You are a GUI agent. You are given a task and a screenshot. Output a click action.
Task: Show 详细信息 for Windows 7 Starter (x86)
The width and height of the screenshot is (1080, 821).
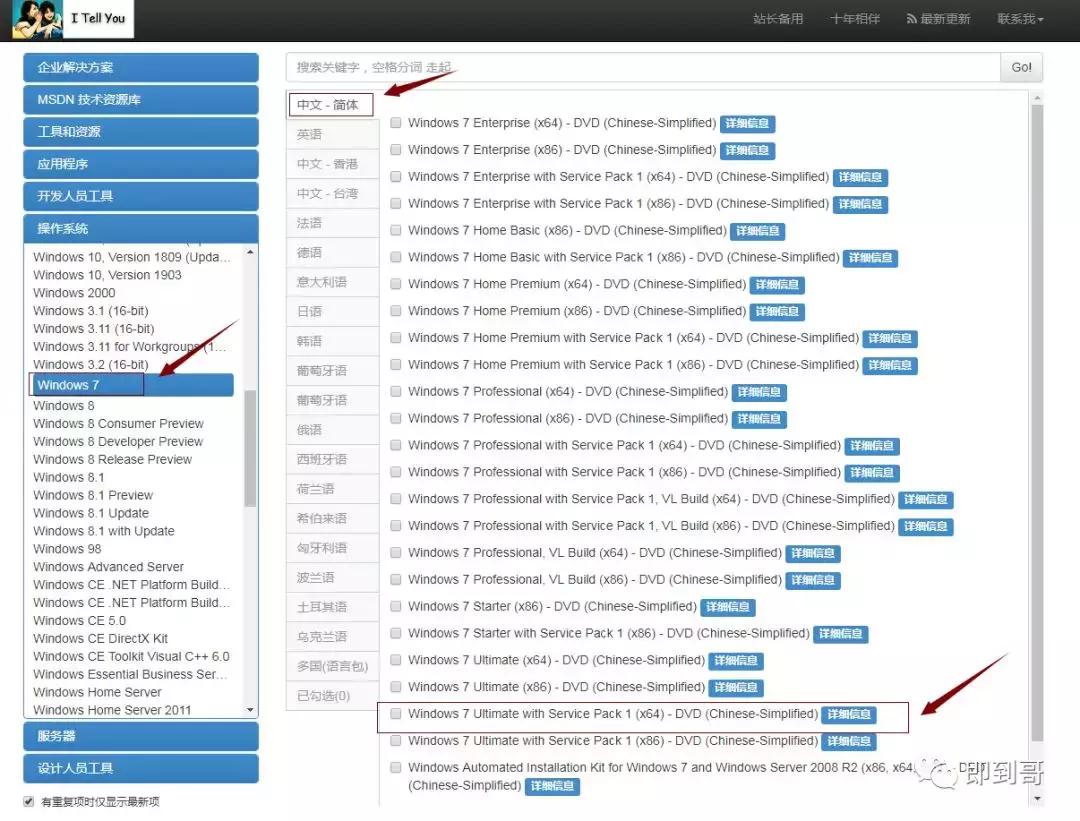coord(728,607)
